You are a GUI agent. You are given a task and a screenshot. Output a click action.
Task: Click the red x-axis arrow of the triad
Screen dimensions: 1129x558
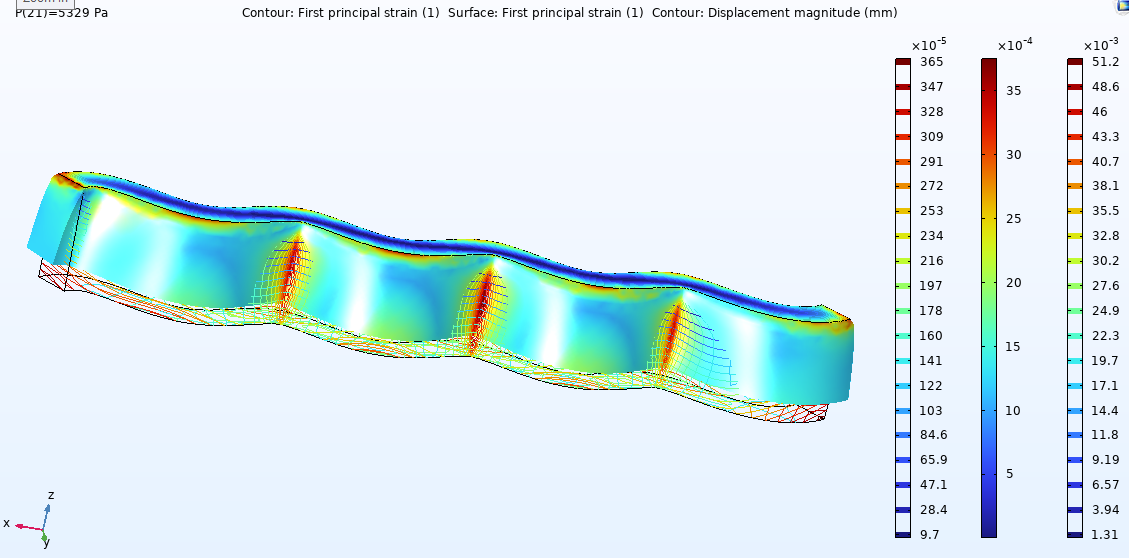pyautogui.click(x=22, y=525)
